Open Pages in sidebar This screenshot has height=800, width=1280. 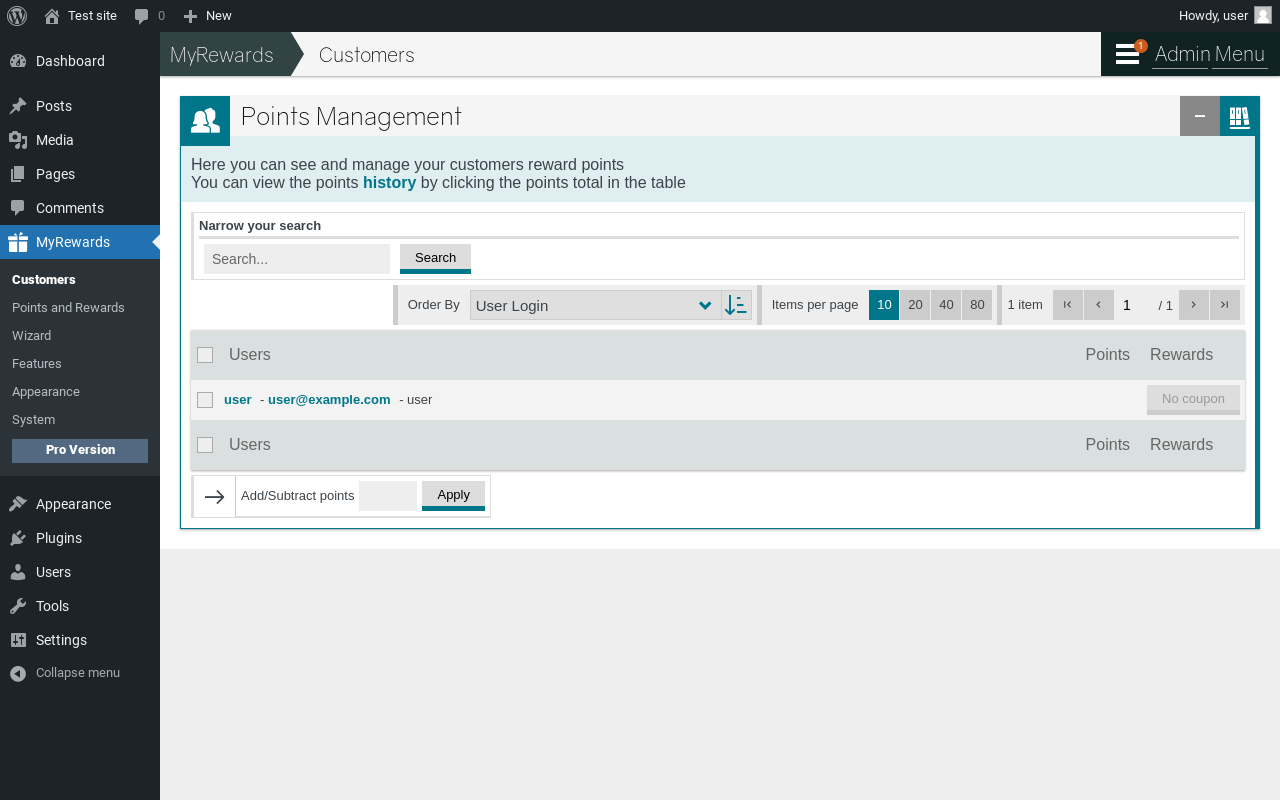[80, 174]
